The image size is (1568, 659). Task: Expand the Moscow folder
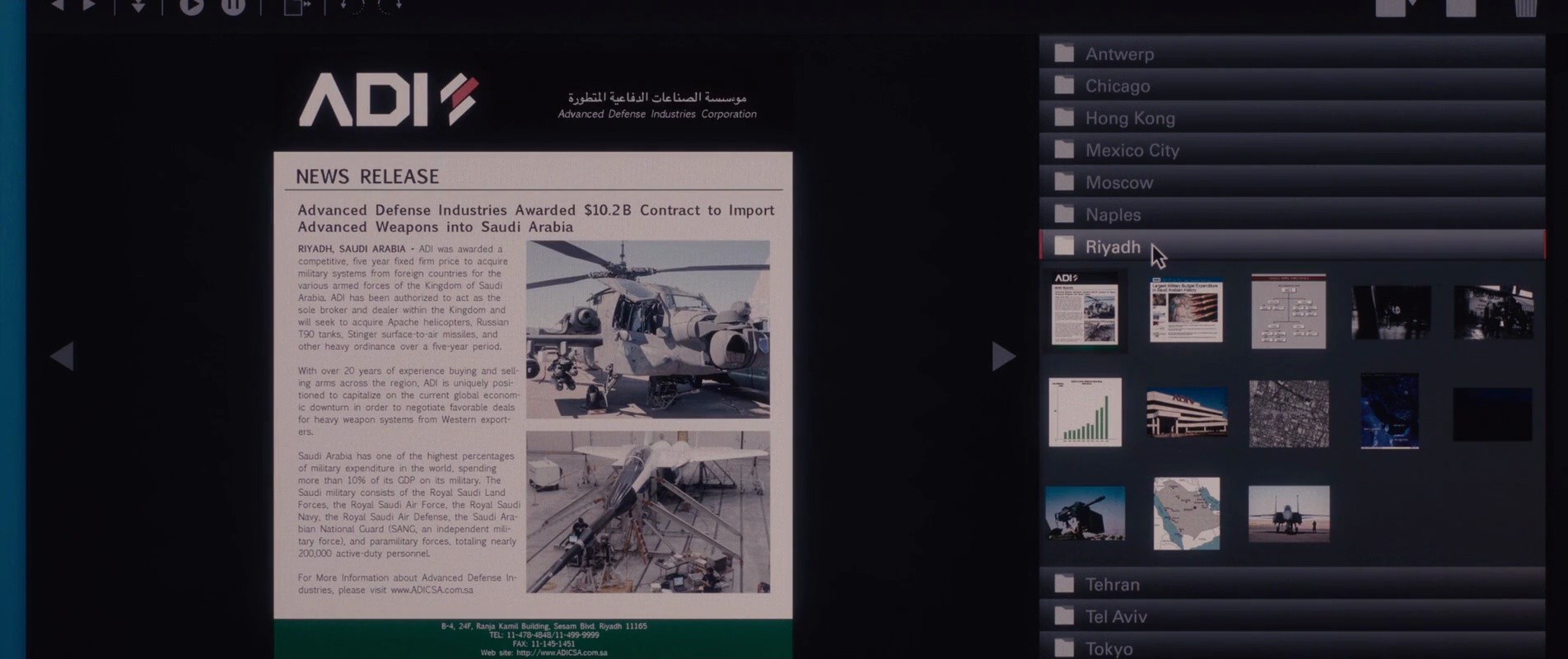(x=1291, y=182)
